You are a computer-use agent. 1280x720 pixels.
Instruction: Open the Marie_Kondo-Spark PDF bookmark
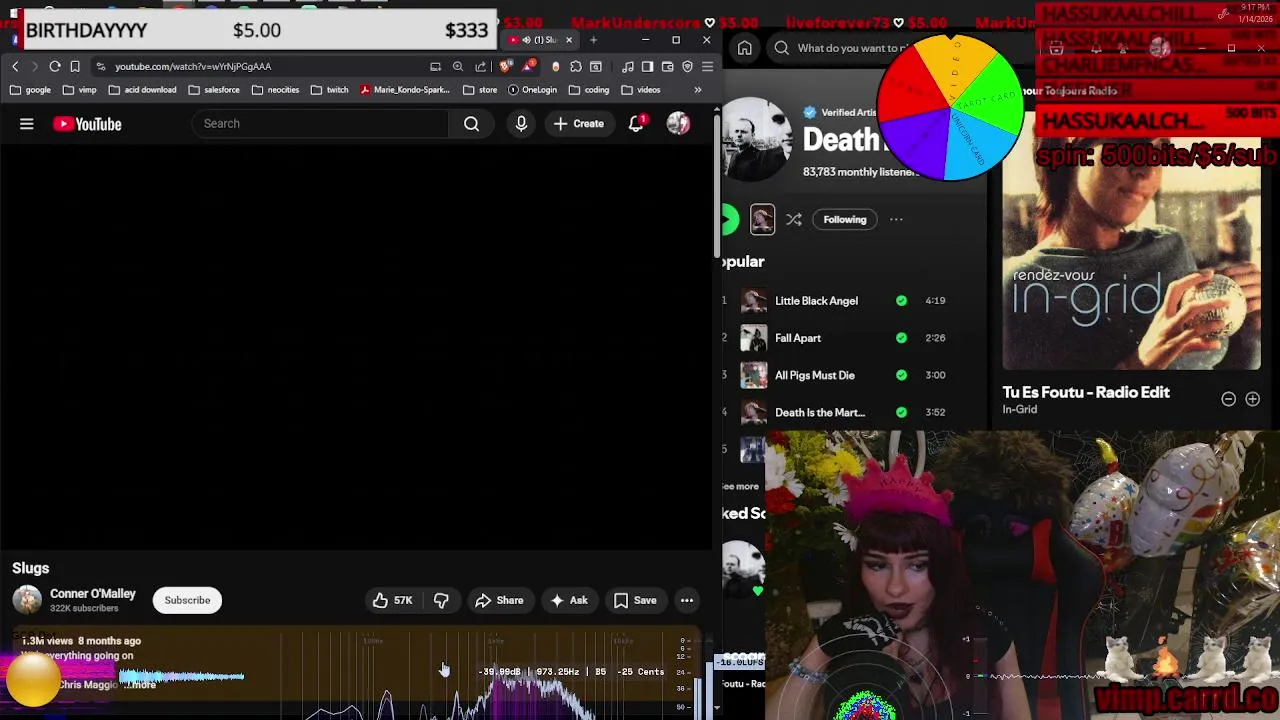click(405, 89)
